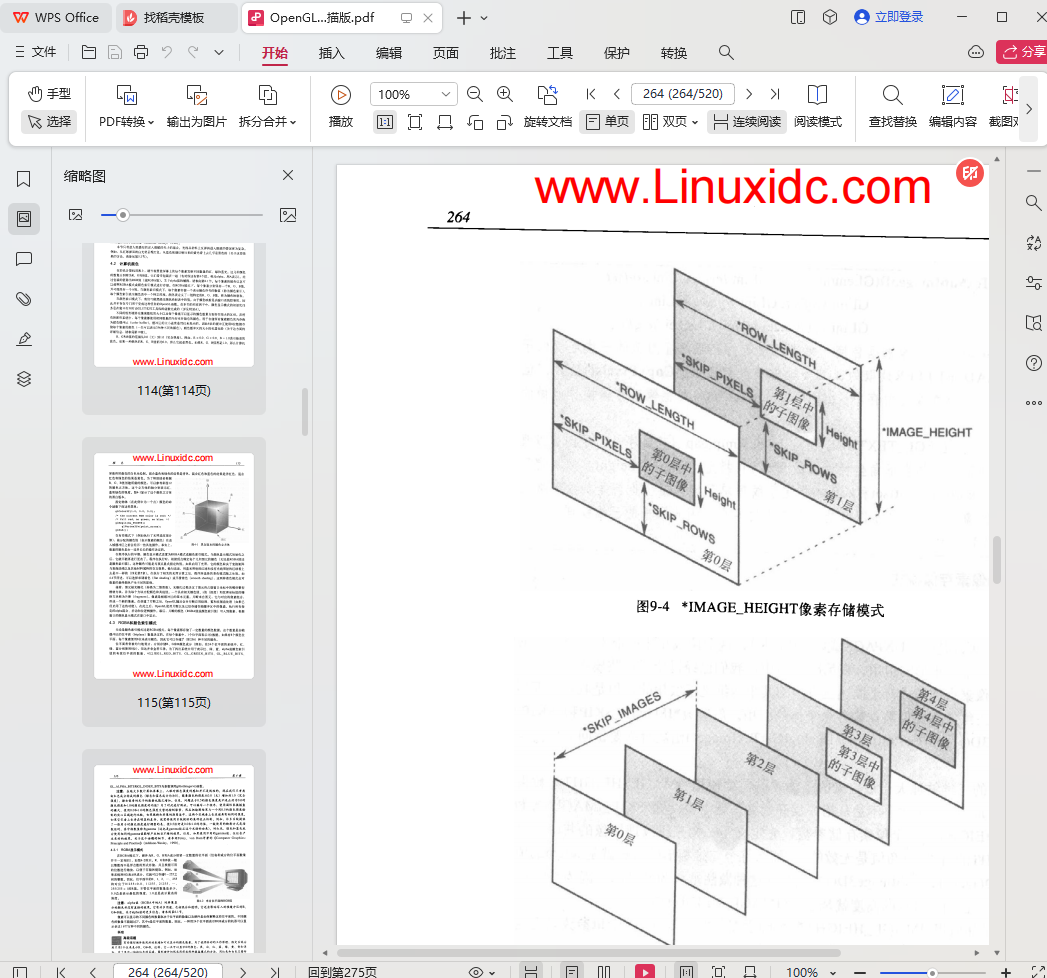Go to next page in toolbar
1047x978 pixels.
pos(749,94)
